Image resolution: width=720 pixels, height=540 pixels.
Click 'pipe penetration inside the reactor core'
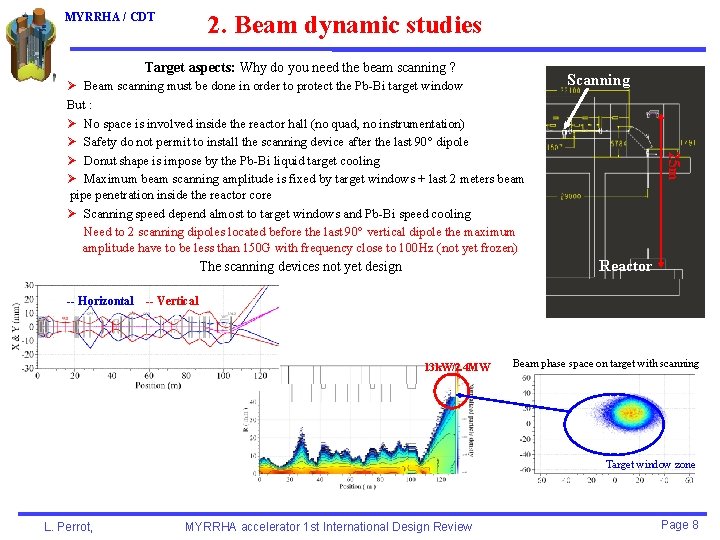tap(170, 195)
